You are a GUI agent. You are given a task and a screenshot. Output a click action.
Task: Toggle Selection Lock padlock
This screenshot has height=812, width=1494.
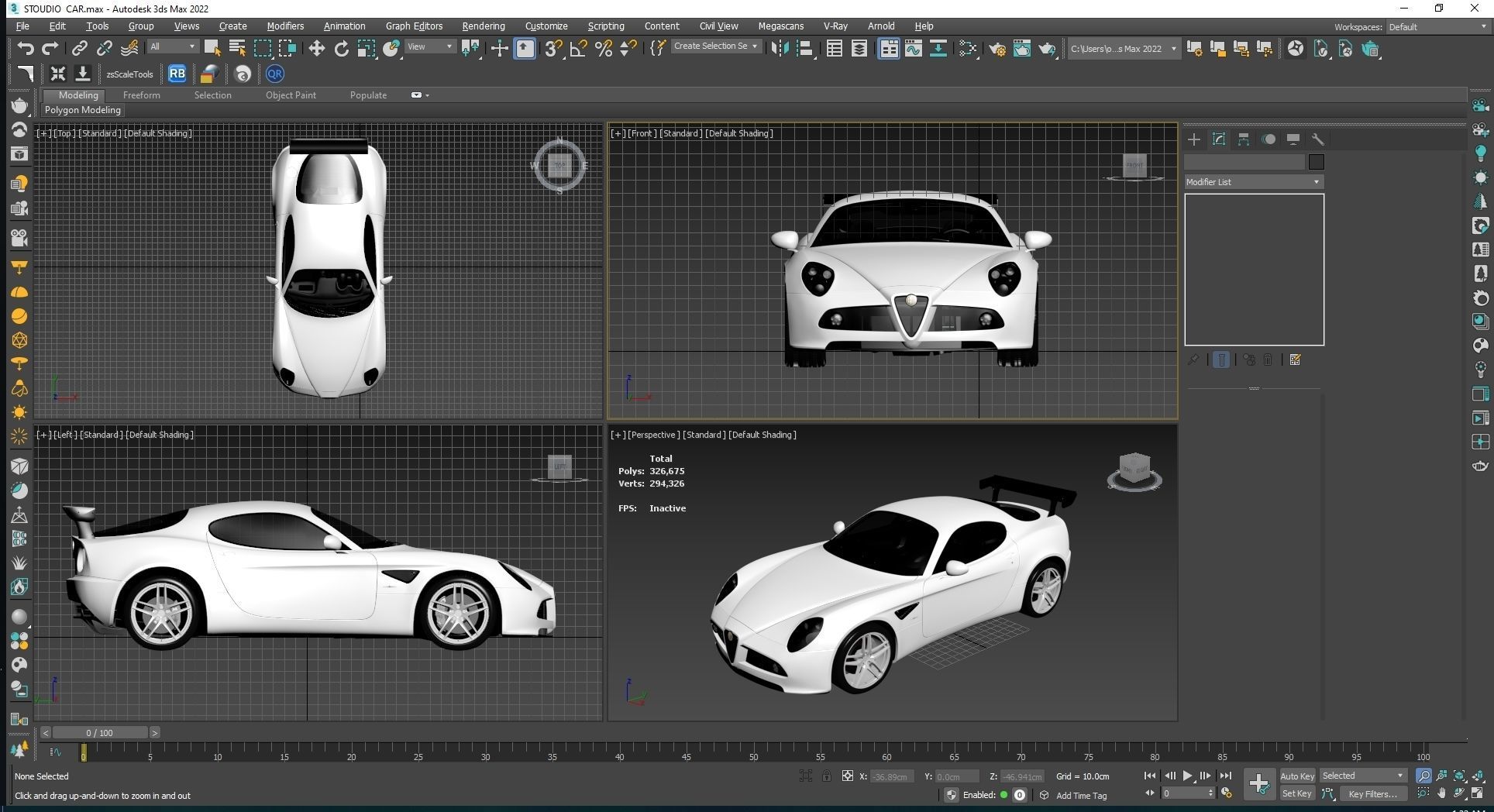pyautogui.click(x=827, y=776)
